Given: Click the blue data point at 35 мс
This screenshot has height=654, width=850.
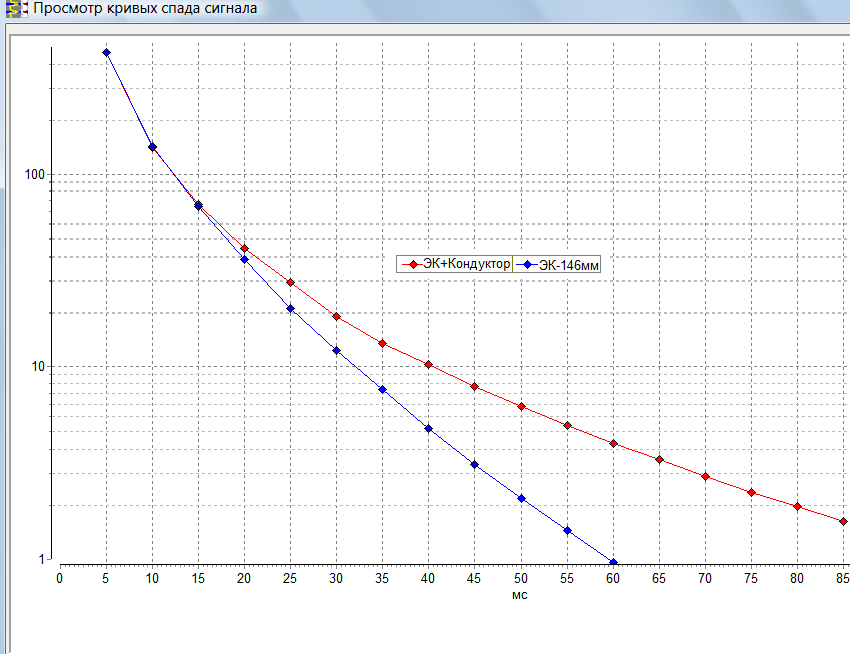Looking at the screenshot, I should coord(383,390).
